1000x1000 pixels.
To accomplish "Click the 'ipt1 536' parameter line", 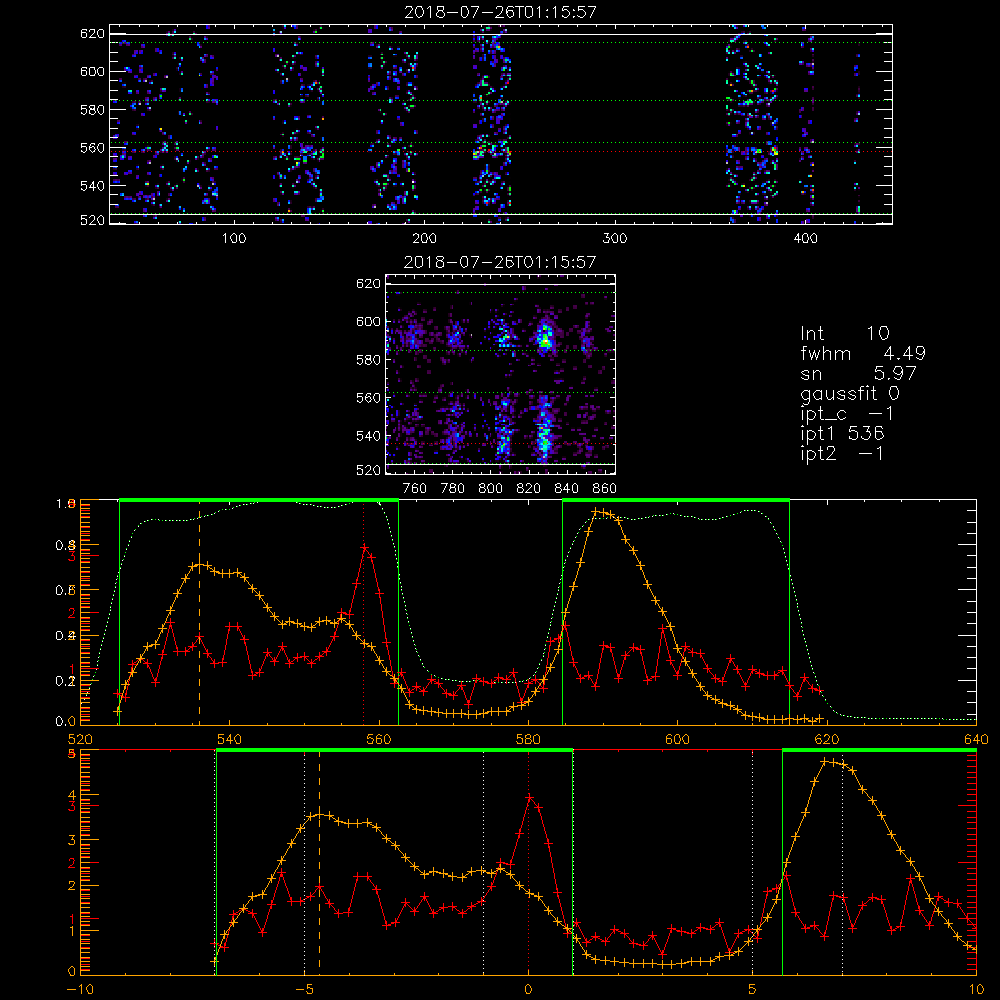I will click(842, 434).
